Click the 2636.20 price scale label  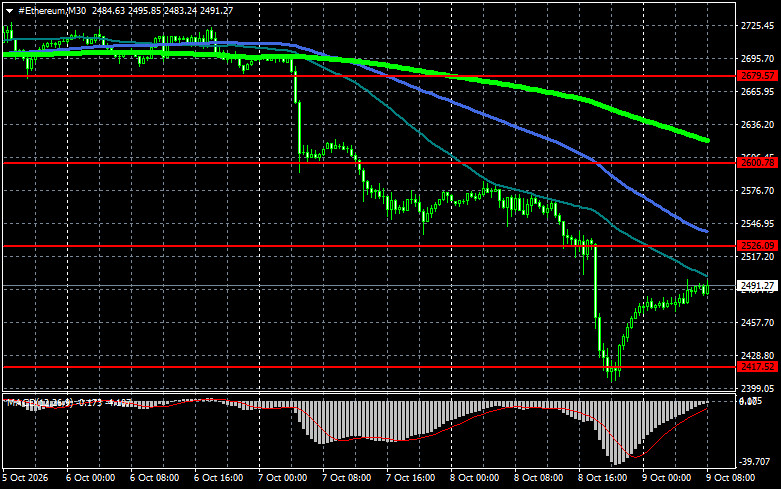tap(758, 124)
